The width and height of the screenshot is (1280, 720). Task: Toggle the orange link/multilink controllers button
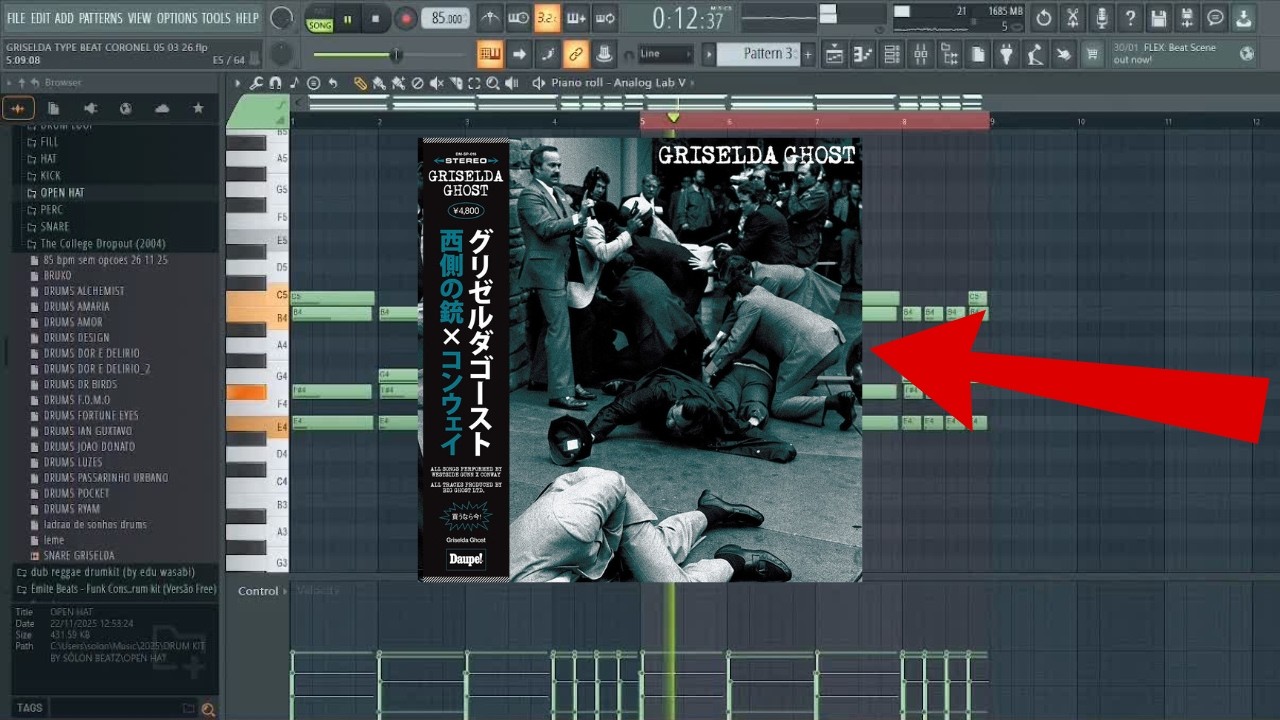(576, 54)
